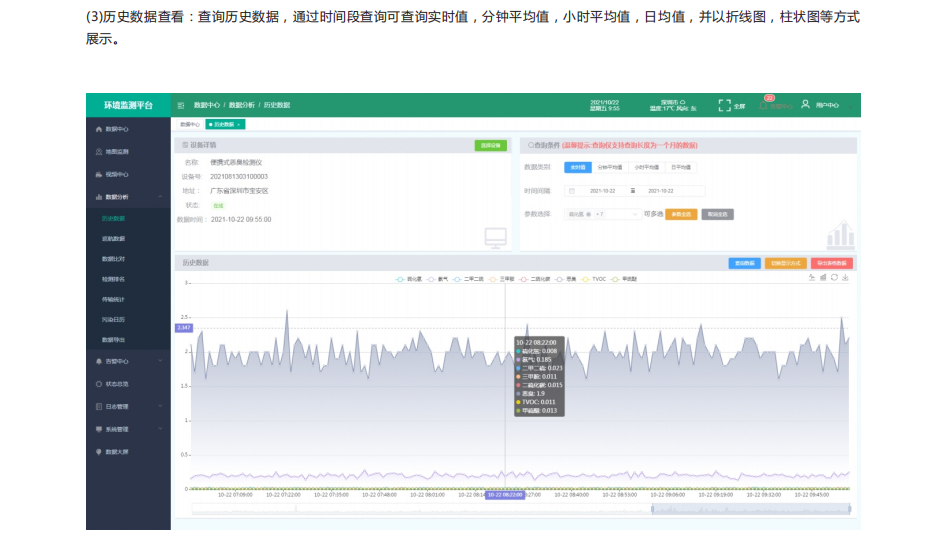The image size is (944, 557).
Task: Expand the 系统管理 sidebar chevron
Action: point(160,429)
